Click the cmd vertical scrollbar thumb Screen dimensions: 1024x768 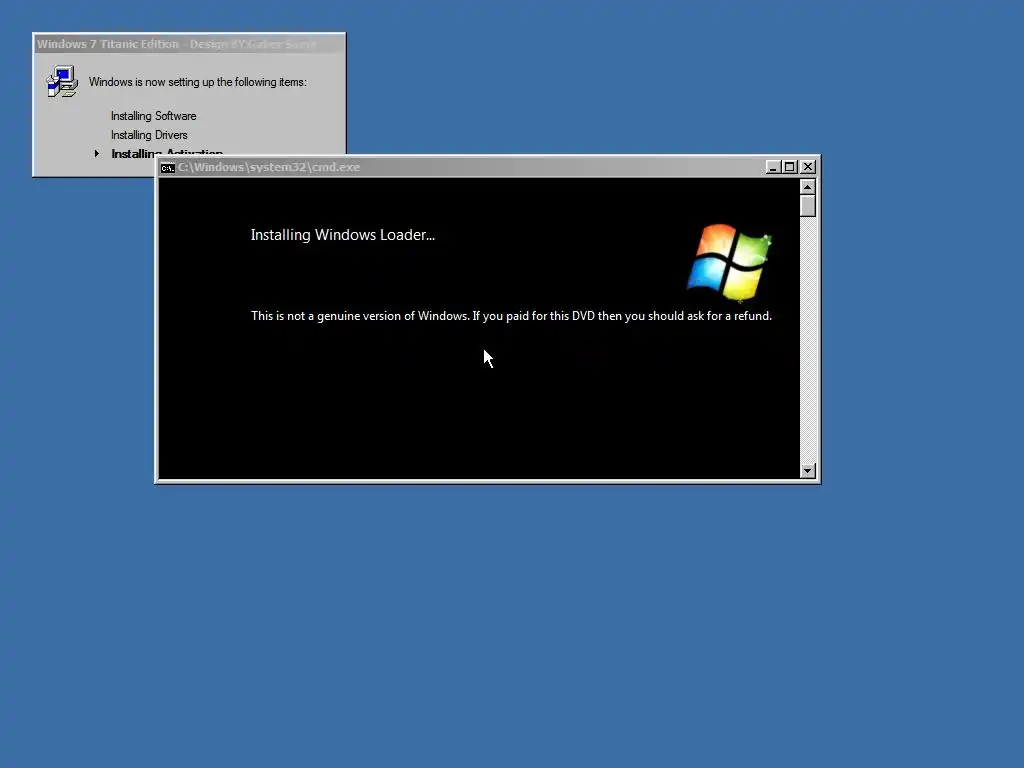[x=808, y=206]
